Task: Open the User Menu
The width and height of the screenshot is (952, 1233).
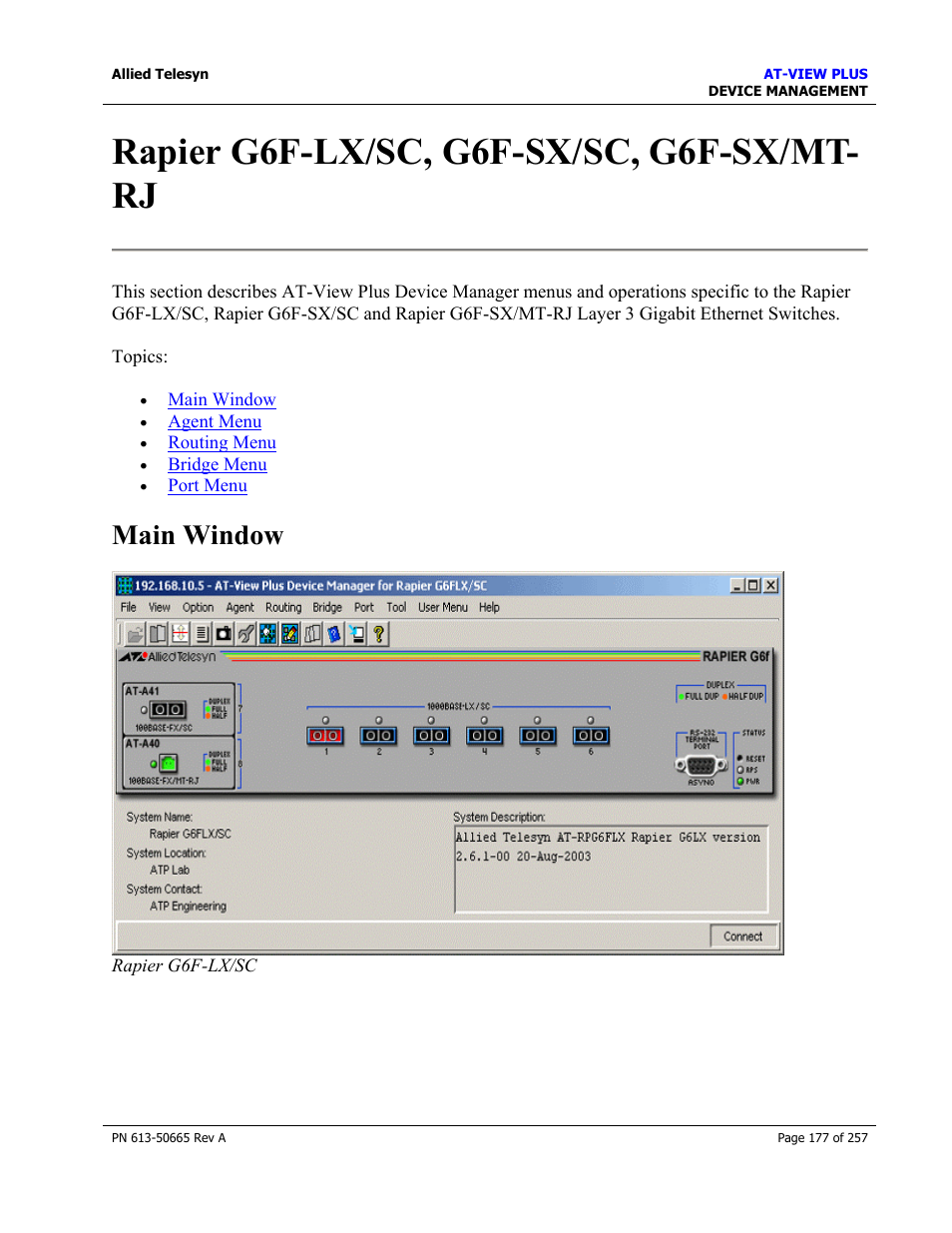Action: [443, 607]
